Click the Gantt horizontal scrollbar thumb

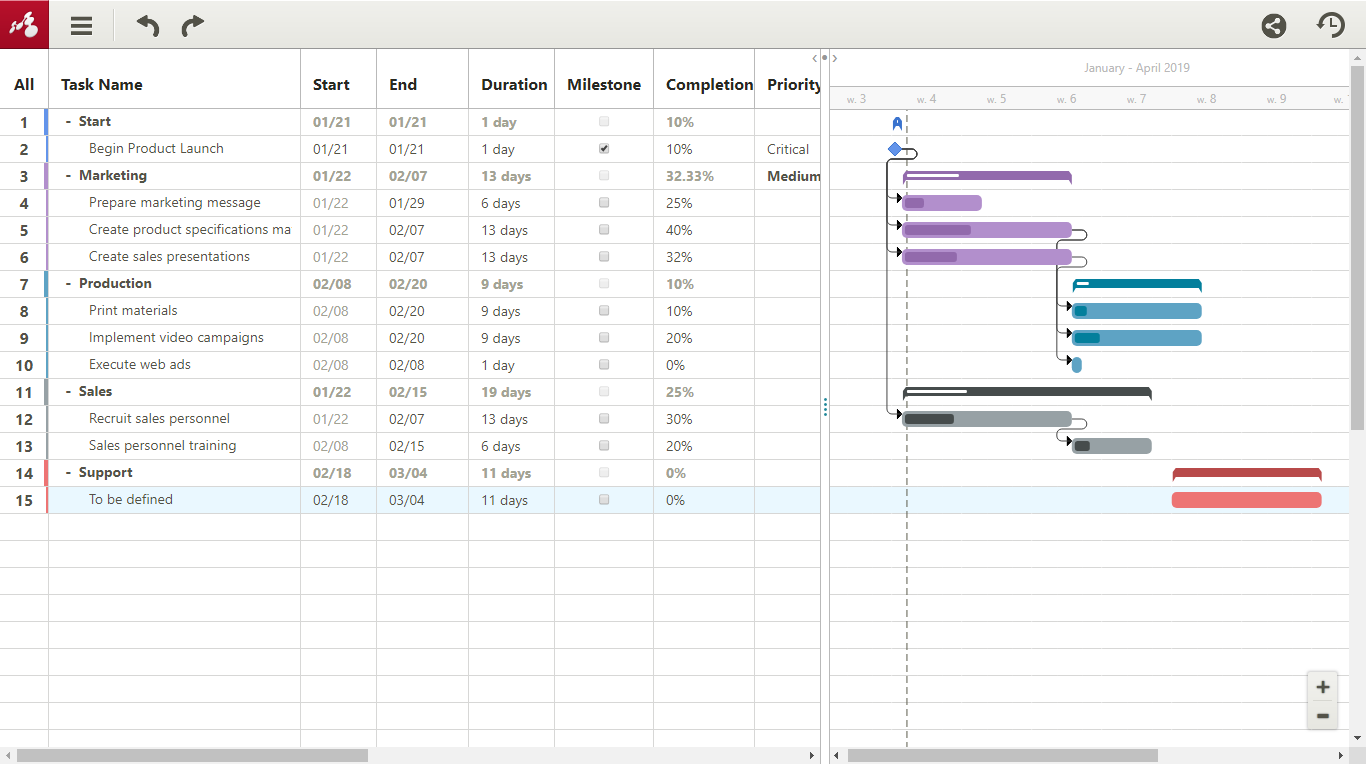pos(1002,756)
